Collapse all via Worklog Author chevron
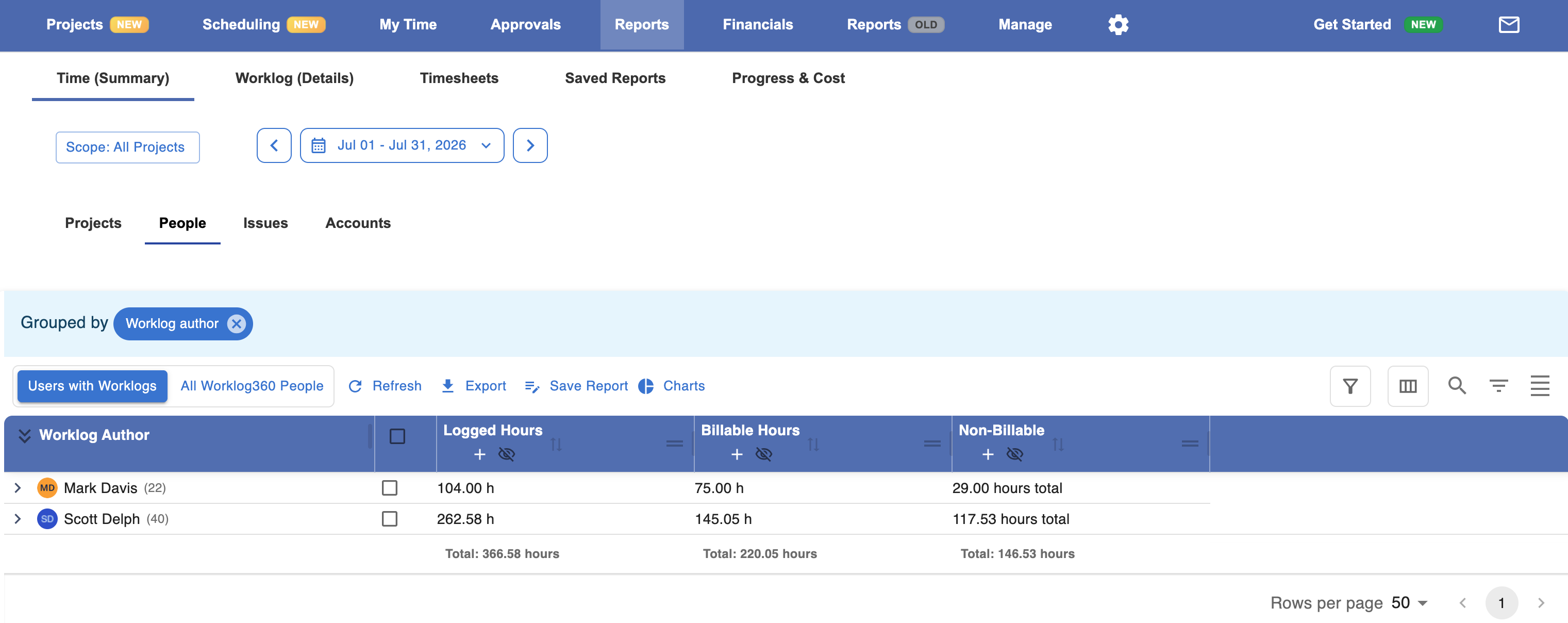The image size is (1568, 623). [24, 435]
